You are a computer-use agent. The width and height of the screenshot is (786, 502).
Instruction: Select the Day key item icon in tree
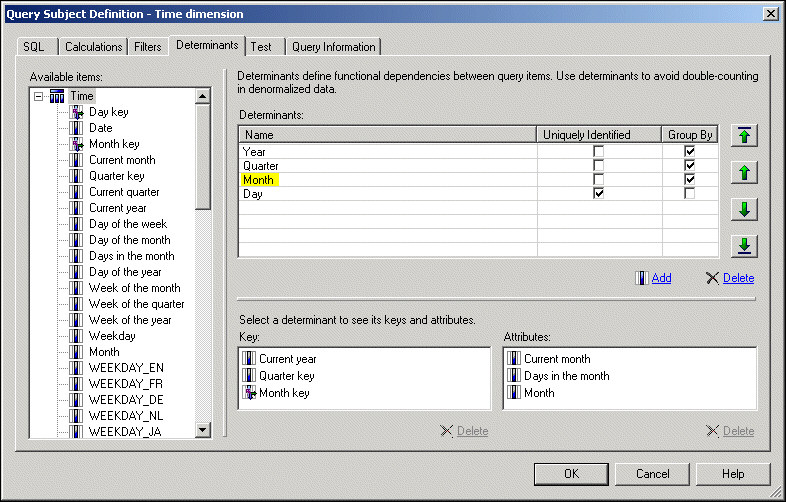point(77,112)
